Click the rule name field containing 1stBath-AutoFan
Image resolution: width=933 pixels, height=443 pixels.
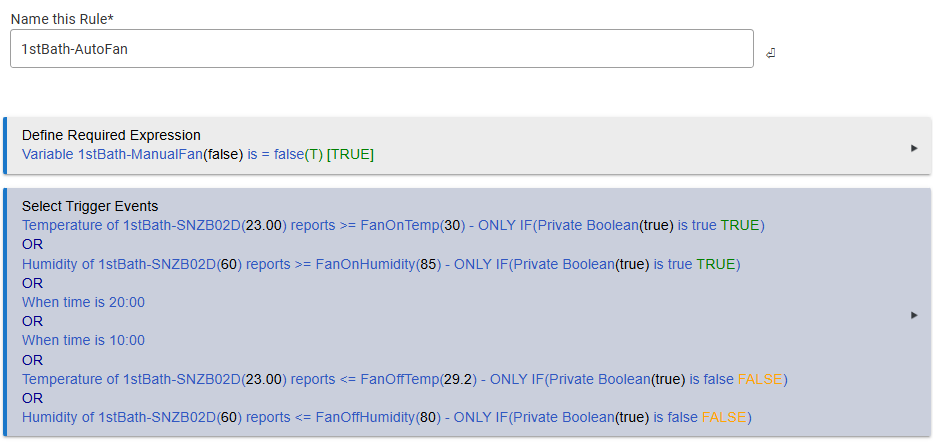coord(382,49)
